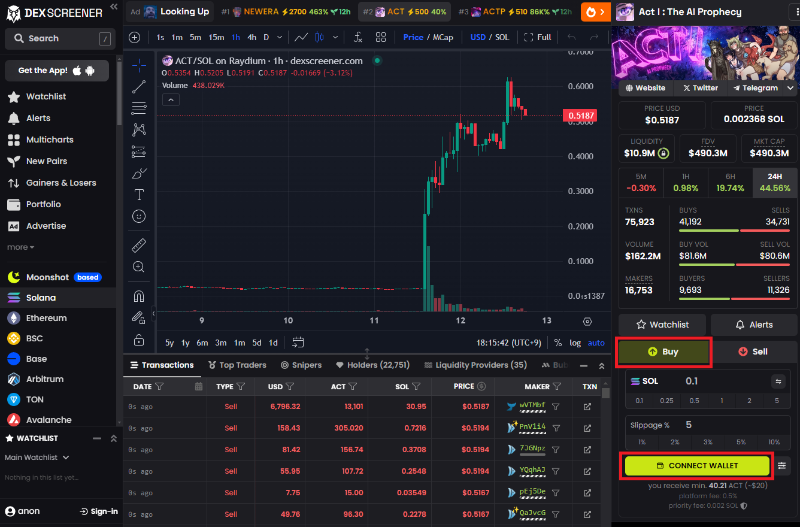
Task: Collapse the indicator legend arrow
Action: pyautogui.click(x=171, y=100)
